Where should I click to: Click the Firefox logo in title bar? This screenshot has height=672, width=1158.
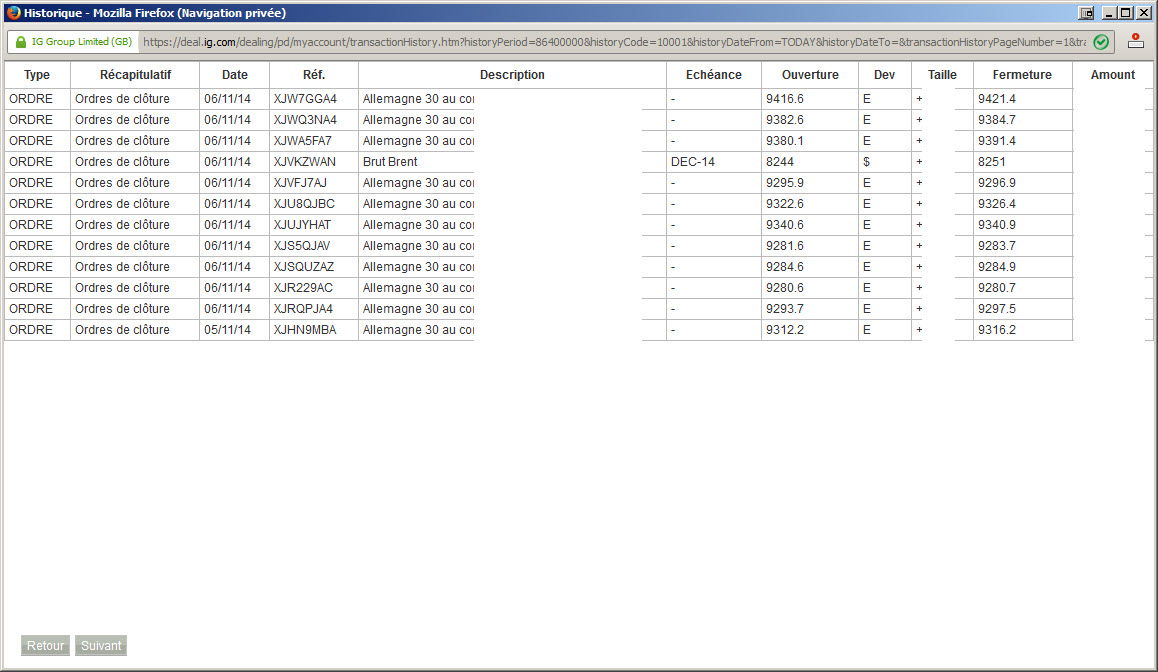(x=13, y=13)
